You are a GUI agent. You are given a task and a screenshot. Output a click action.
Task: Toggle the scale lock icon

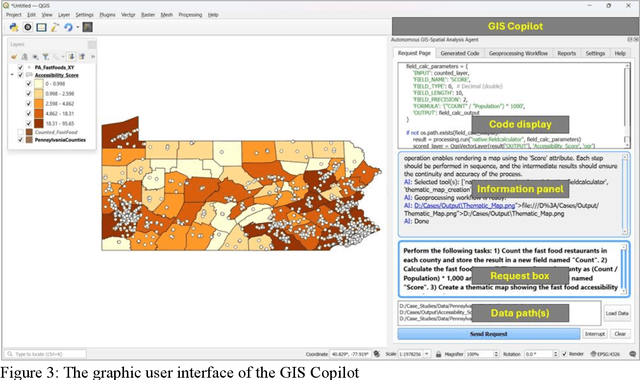[438, 354]
